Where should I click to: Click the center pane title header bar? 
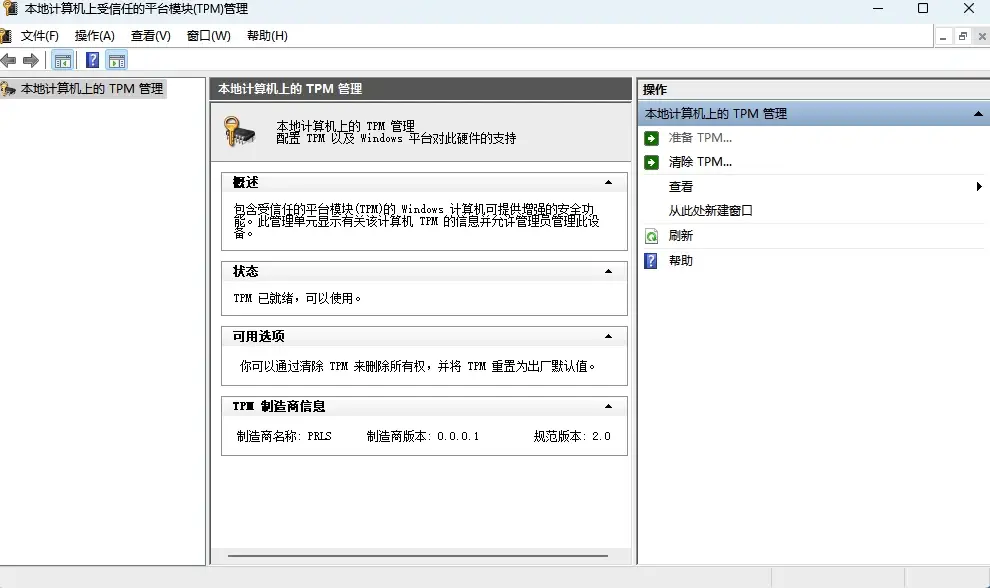(x=420, y=89)
